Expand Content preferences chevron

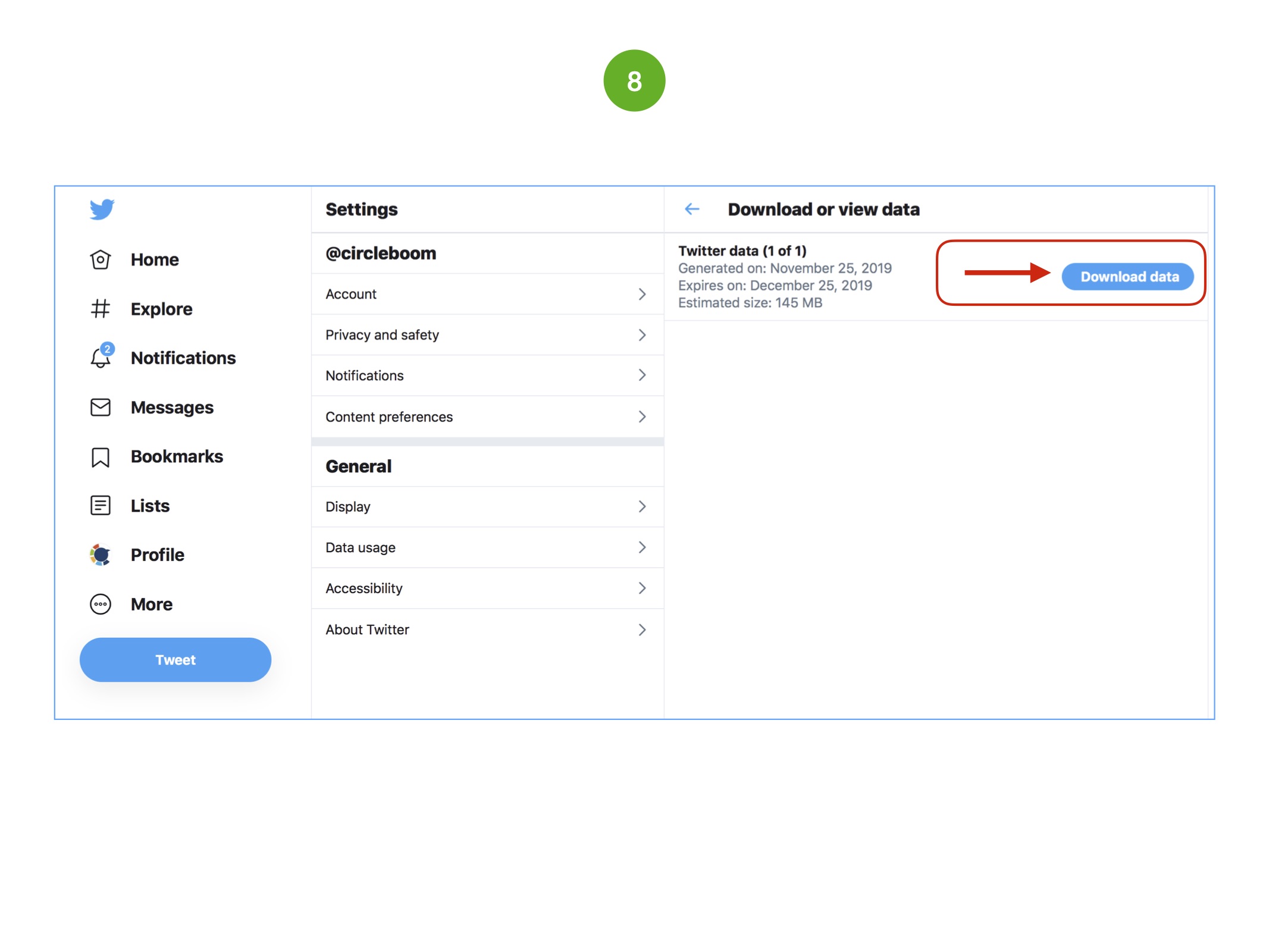coord(642,416)
